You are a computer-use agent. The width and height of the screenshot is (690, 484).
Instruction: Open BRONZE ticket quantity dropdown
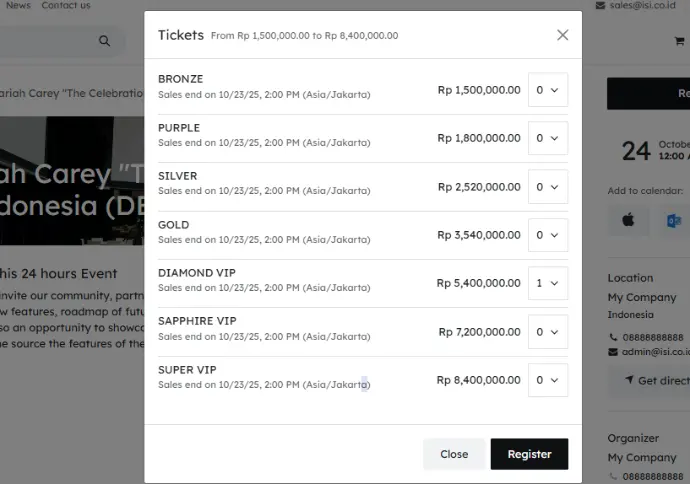click(547, 90)
